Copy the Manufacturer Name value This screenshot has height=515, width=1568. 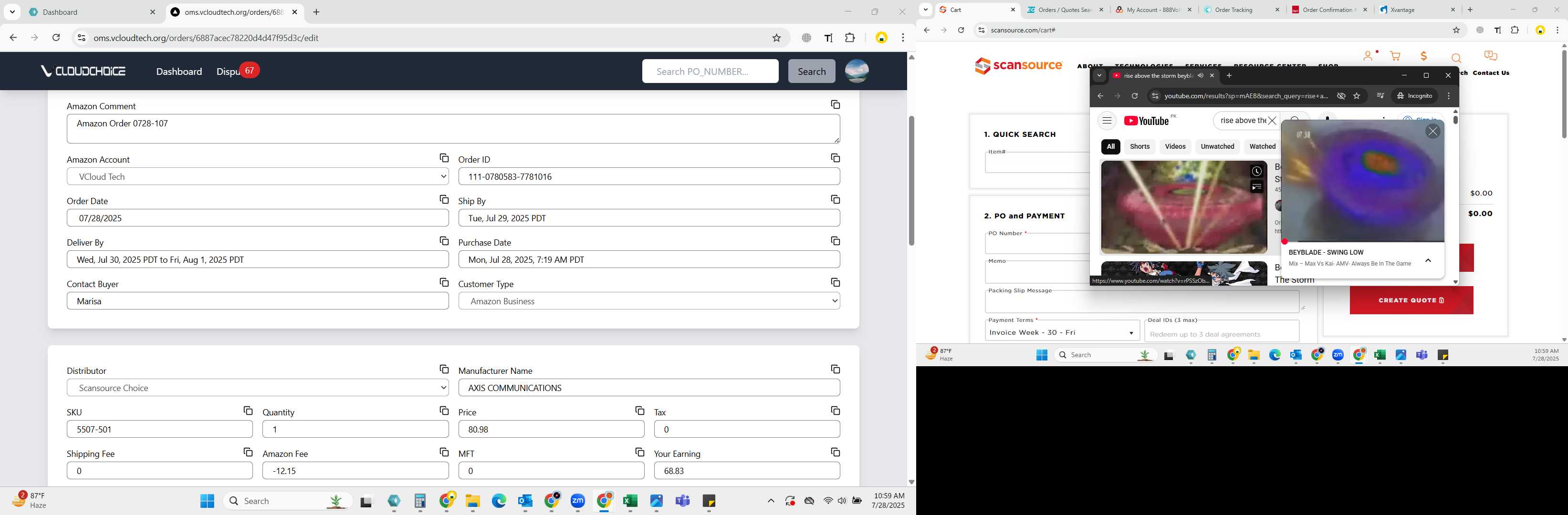click(x=835, y=369)
